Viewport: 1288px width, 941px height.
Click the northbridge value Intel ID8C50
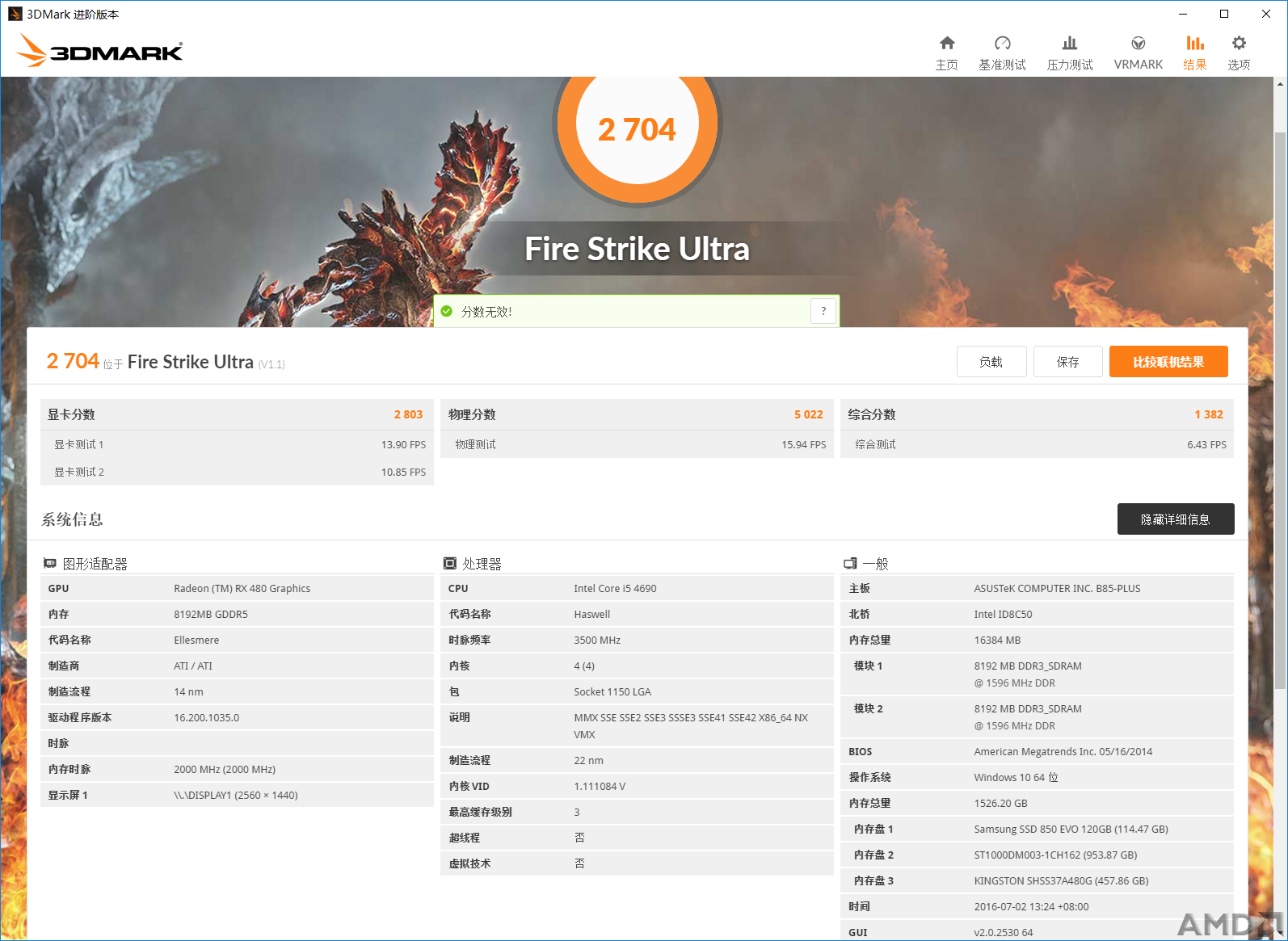coord(1003,614)
